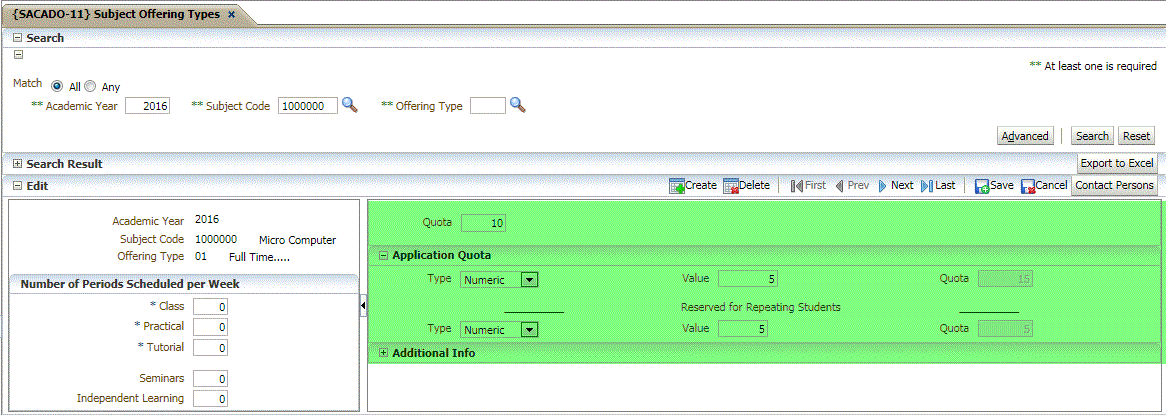Click the Offering Type lookup magnifier icon
Image resolution: width=1166 pixels, height=415 pixels.
coord(517,105)
